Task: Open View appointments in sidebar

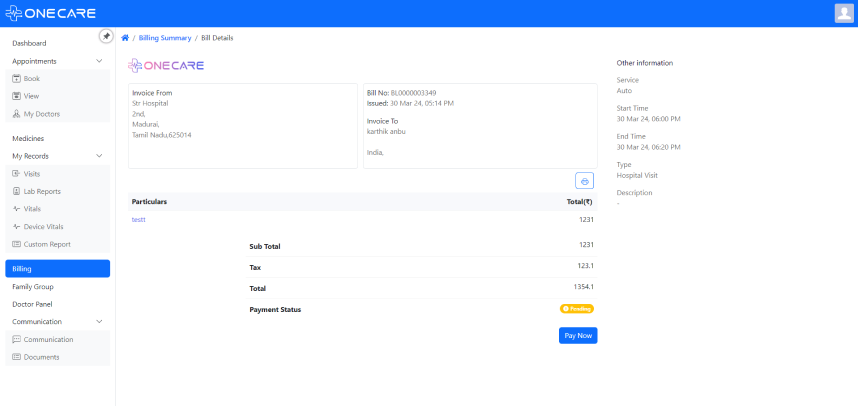Action: [31, 96]
